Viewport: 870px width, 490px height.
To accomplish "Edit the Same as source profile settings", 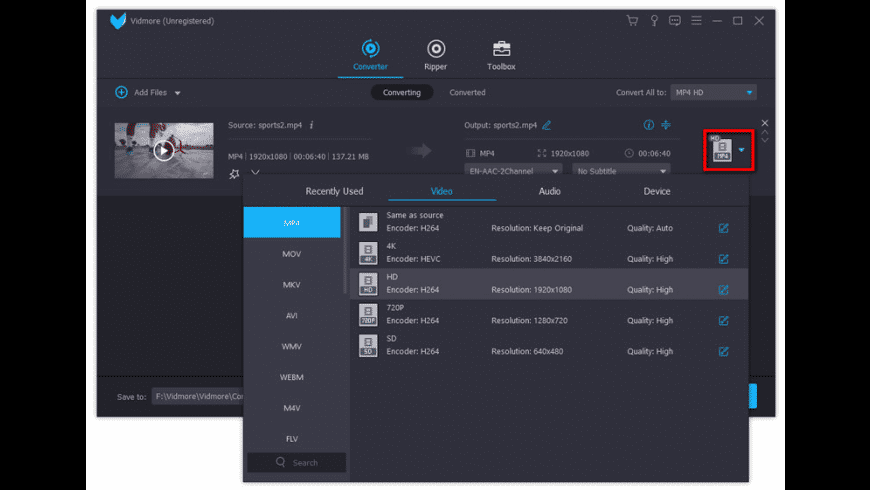I will [x=724, y=228].
